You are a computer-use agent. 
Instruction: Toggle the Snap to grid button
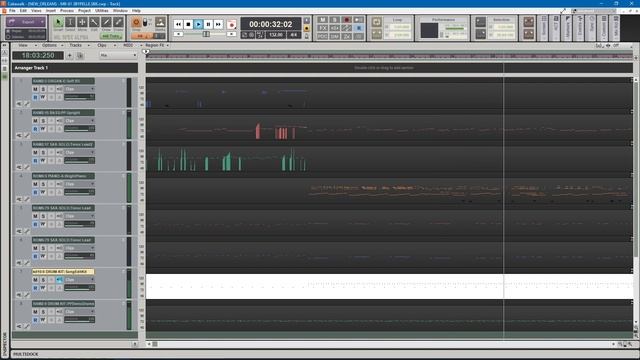(136, 22)
